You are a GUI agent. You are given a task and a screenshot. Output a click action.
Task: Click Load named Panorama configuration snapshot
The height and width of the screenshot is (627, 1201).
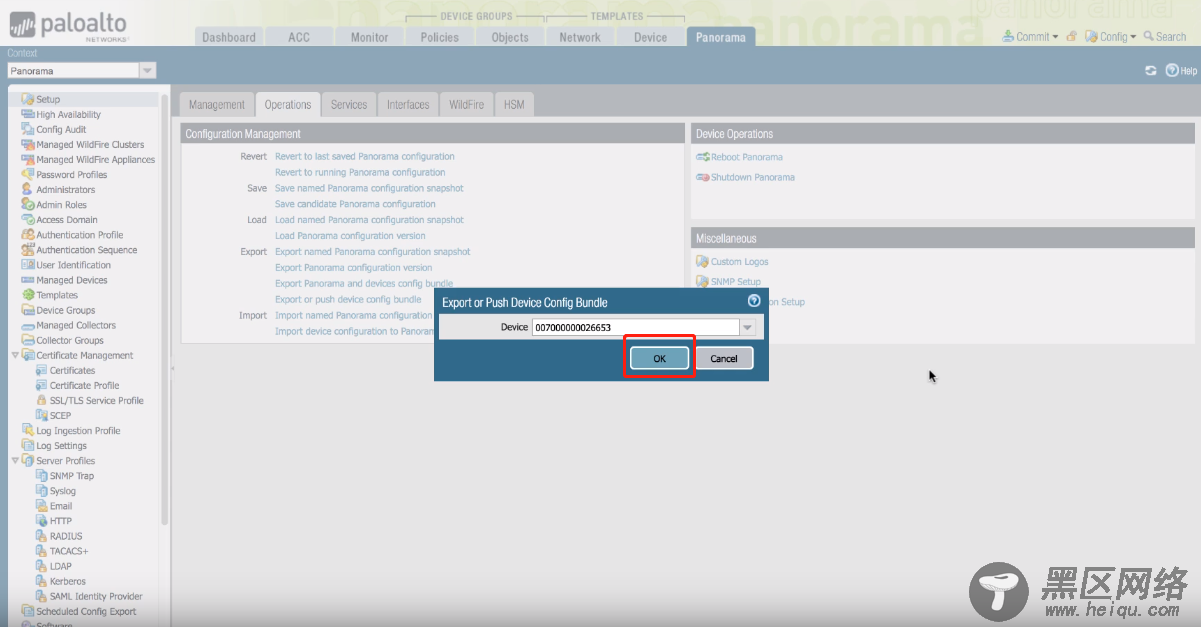[369, 220]
